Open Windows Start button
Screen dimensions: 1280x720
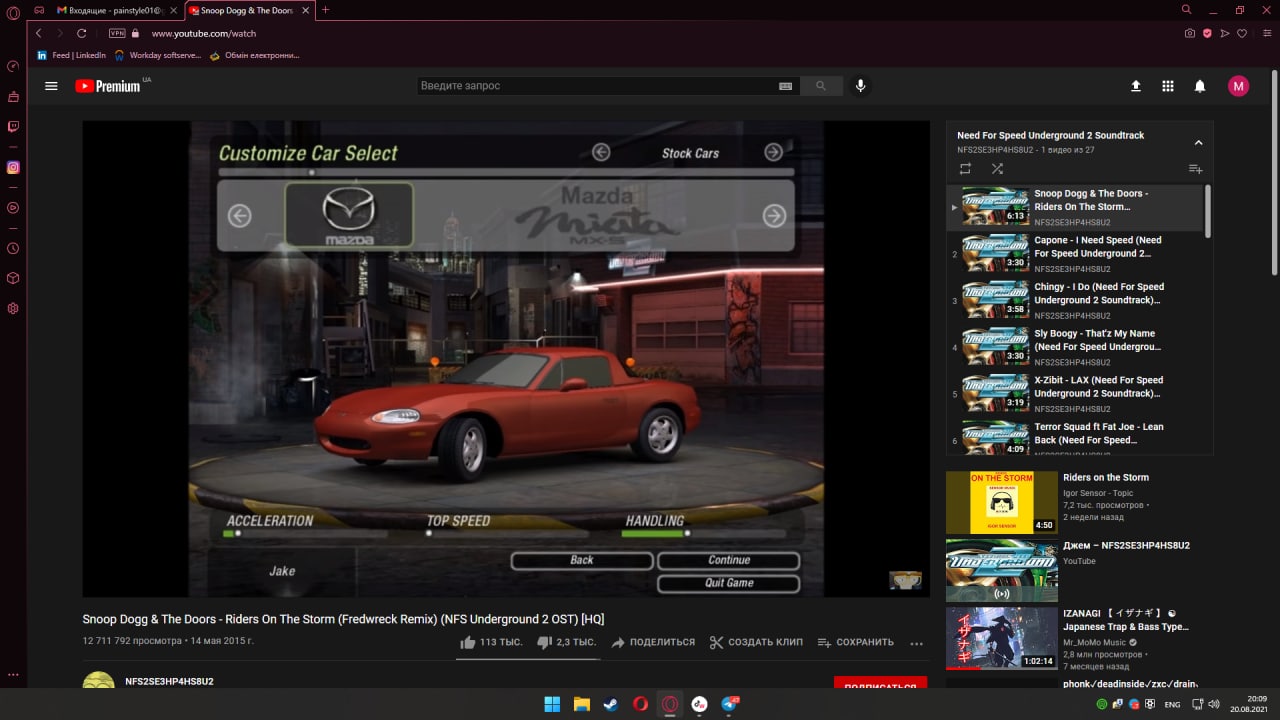pos(552,704)
